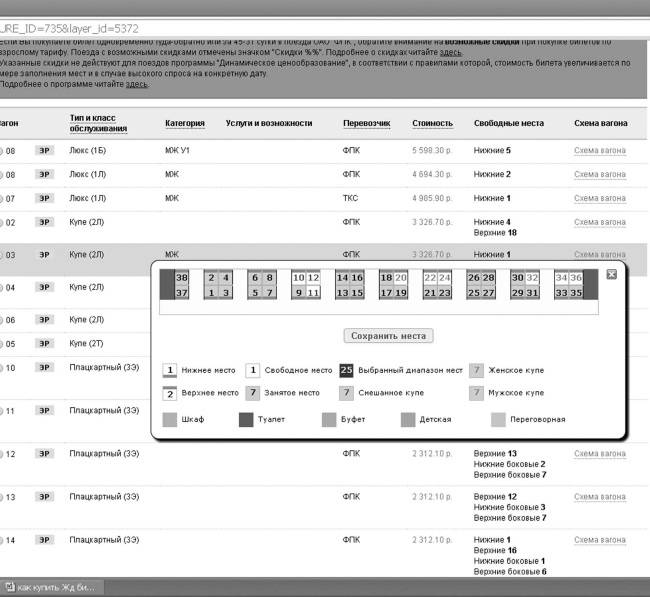The width and height of the screenshot is (650, 597).
Task: Open Схема вагона link for carriage 07
Action: [600, 199]
